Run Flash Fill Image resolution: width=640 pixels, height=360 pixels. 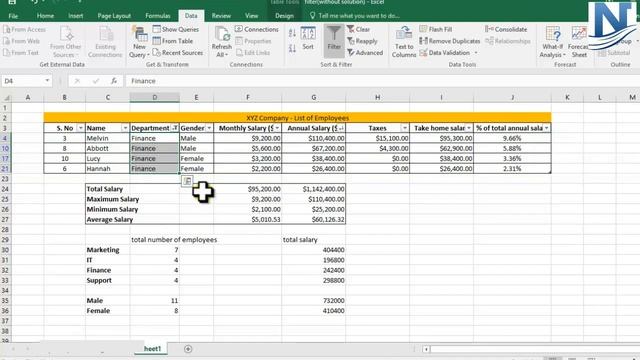click(x=436, y=29)
